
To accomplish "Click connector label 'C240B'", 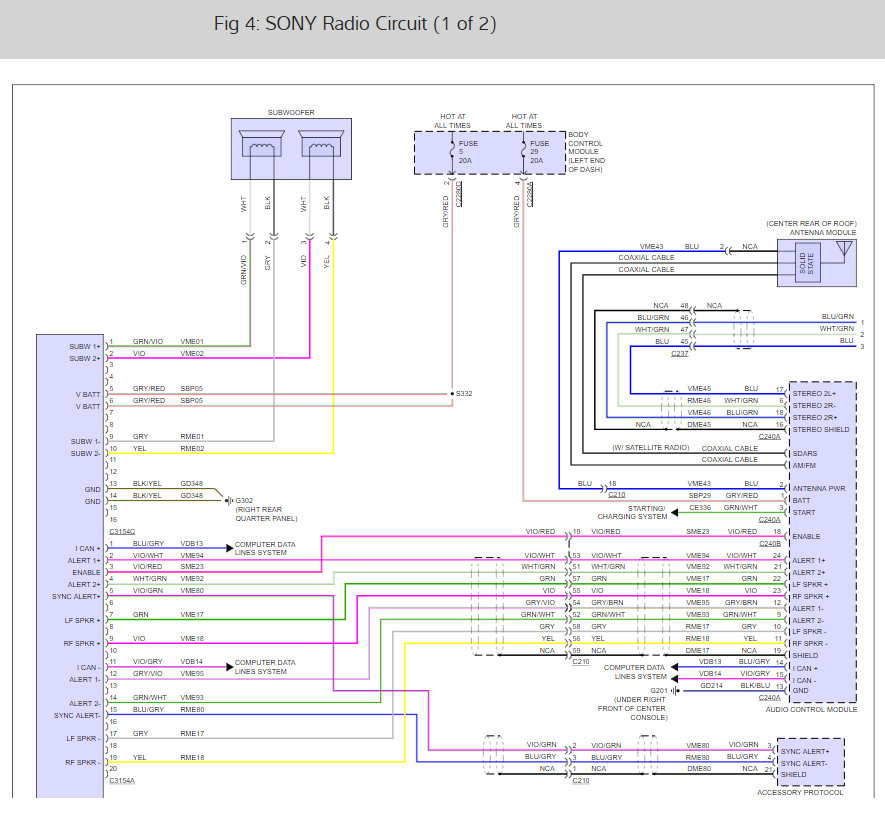I will pyautogui.click(x=770, y=544).
